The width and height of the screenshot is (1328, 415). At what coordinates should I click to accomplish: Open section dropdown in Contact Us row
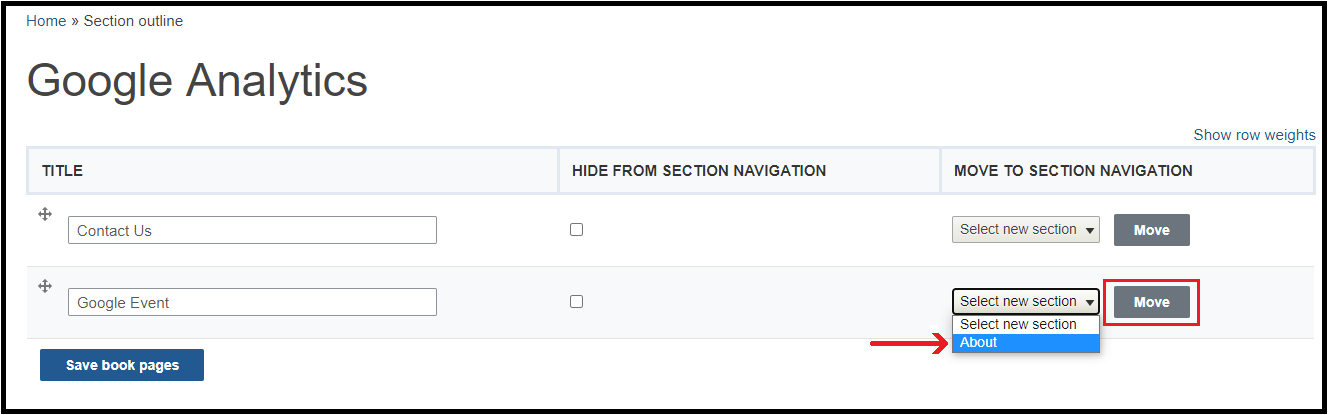1026,229
